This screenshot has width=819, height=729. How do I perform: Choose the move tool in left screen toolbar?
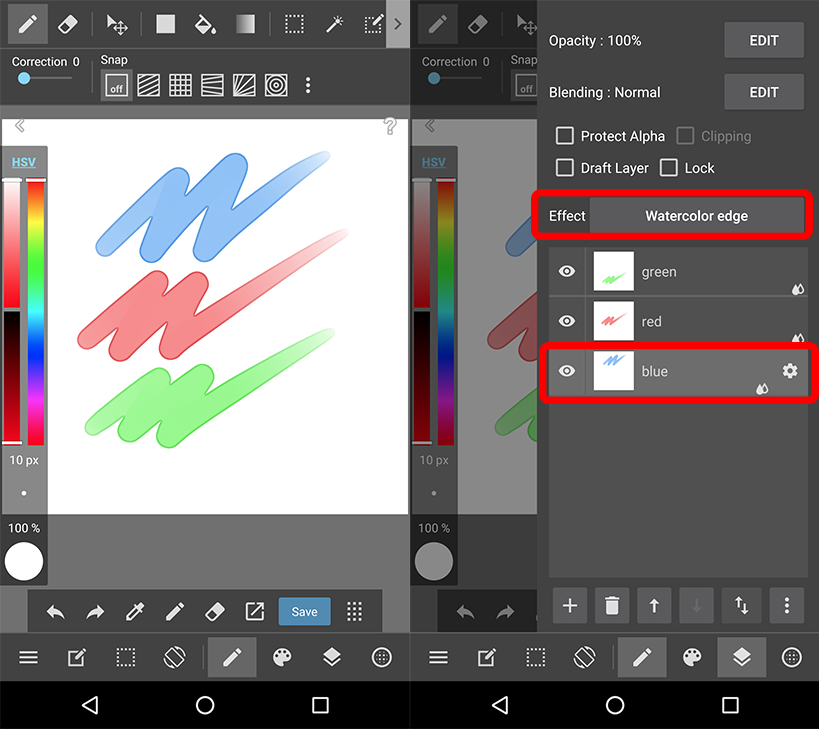[116, 25]
